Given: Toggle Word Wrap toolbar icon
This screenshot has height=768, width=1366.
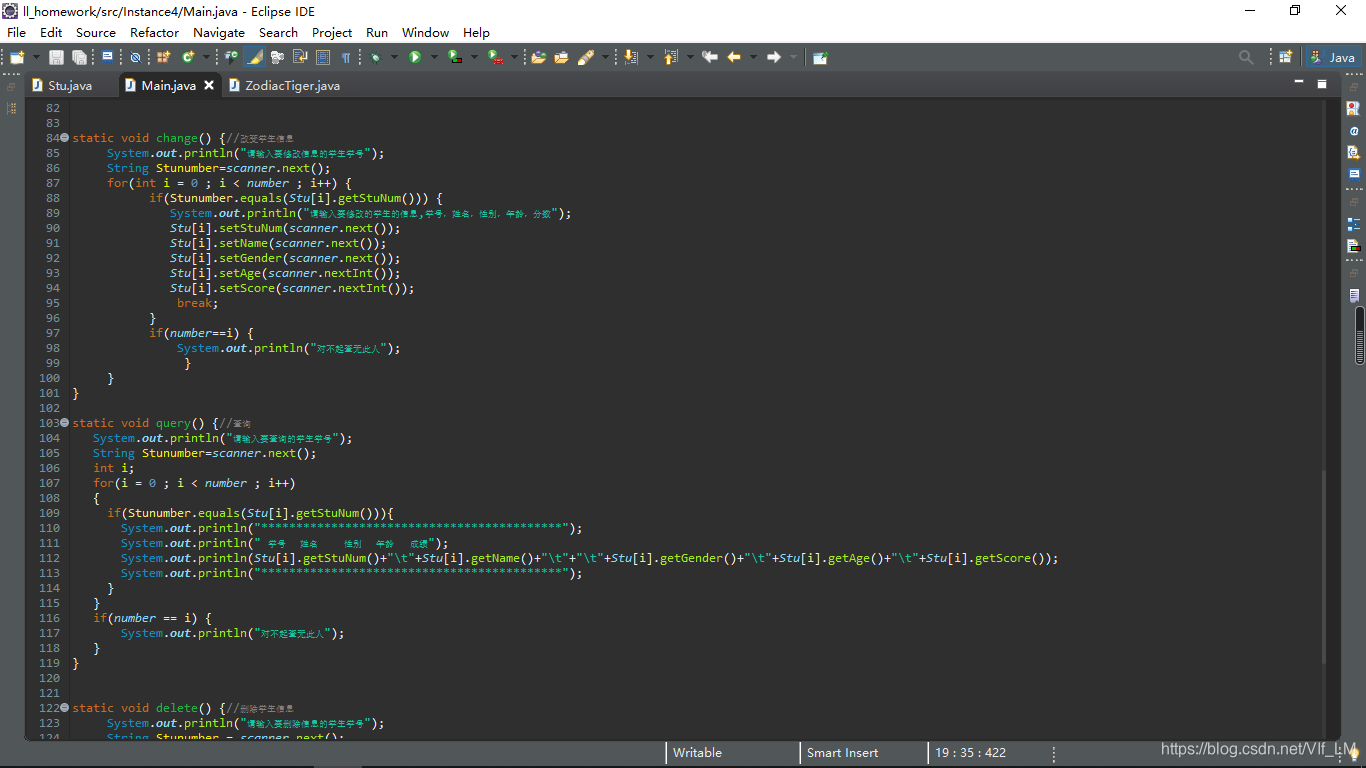Looking at the screenshot, I should [x=300, y=57].
